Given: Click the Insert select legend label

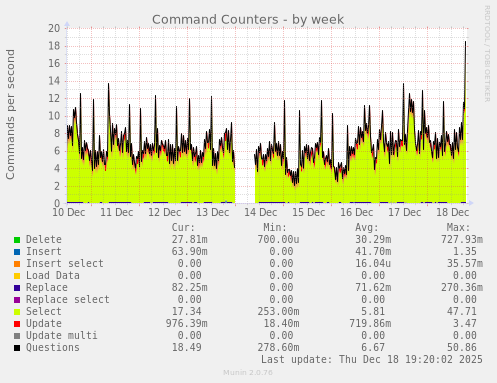Looking at the screenshot, I should (x=65, y=264).
